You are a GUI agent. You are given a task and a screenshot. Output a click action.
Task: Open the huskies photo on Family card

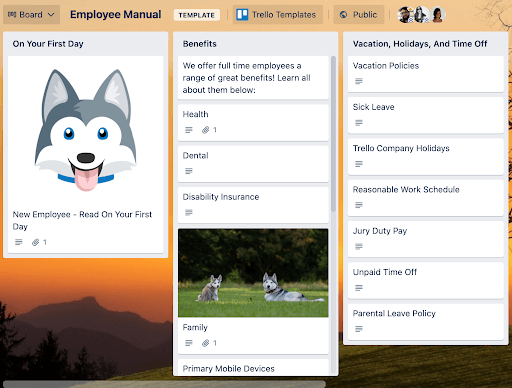(x=253, y=273)
